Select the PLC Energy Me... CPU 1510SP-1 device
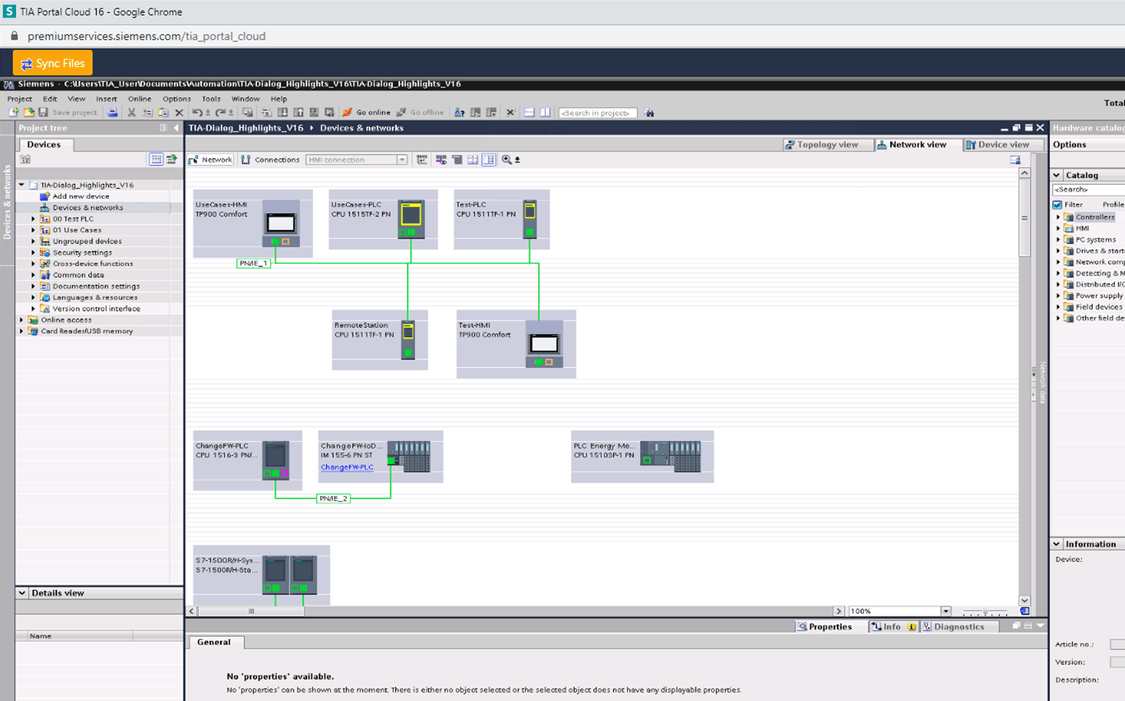1125x701 pixels. click(x=642, y=456)
